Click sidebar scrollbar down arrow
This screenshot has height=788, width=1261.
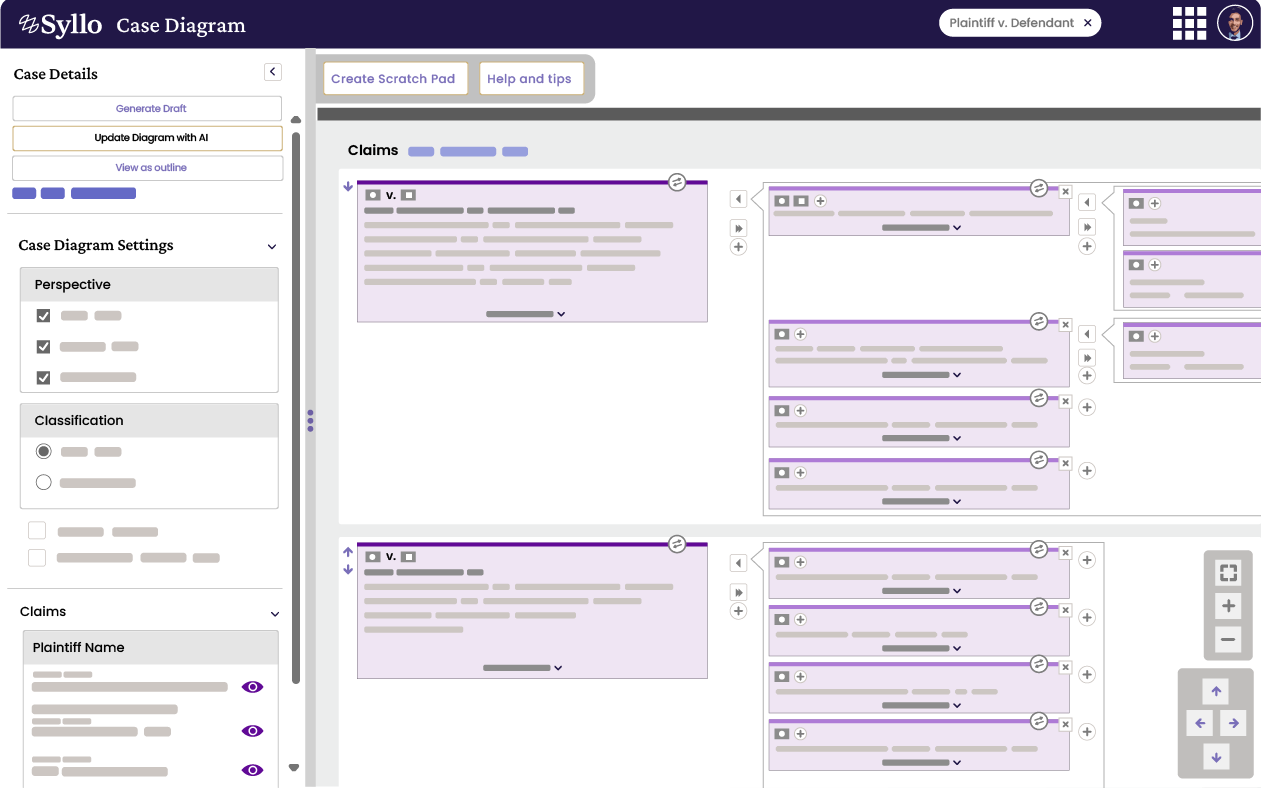click(x=294, y=768)
